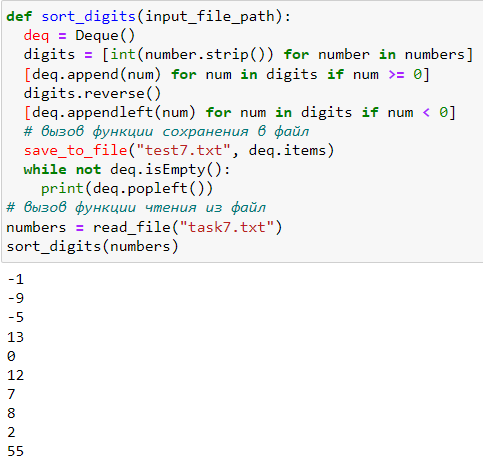Viewport: 483px width, 462px height.
Task: Click the comment about сохранения в файл
Action: 166,131
